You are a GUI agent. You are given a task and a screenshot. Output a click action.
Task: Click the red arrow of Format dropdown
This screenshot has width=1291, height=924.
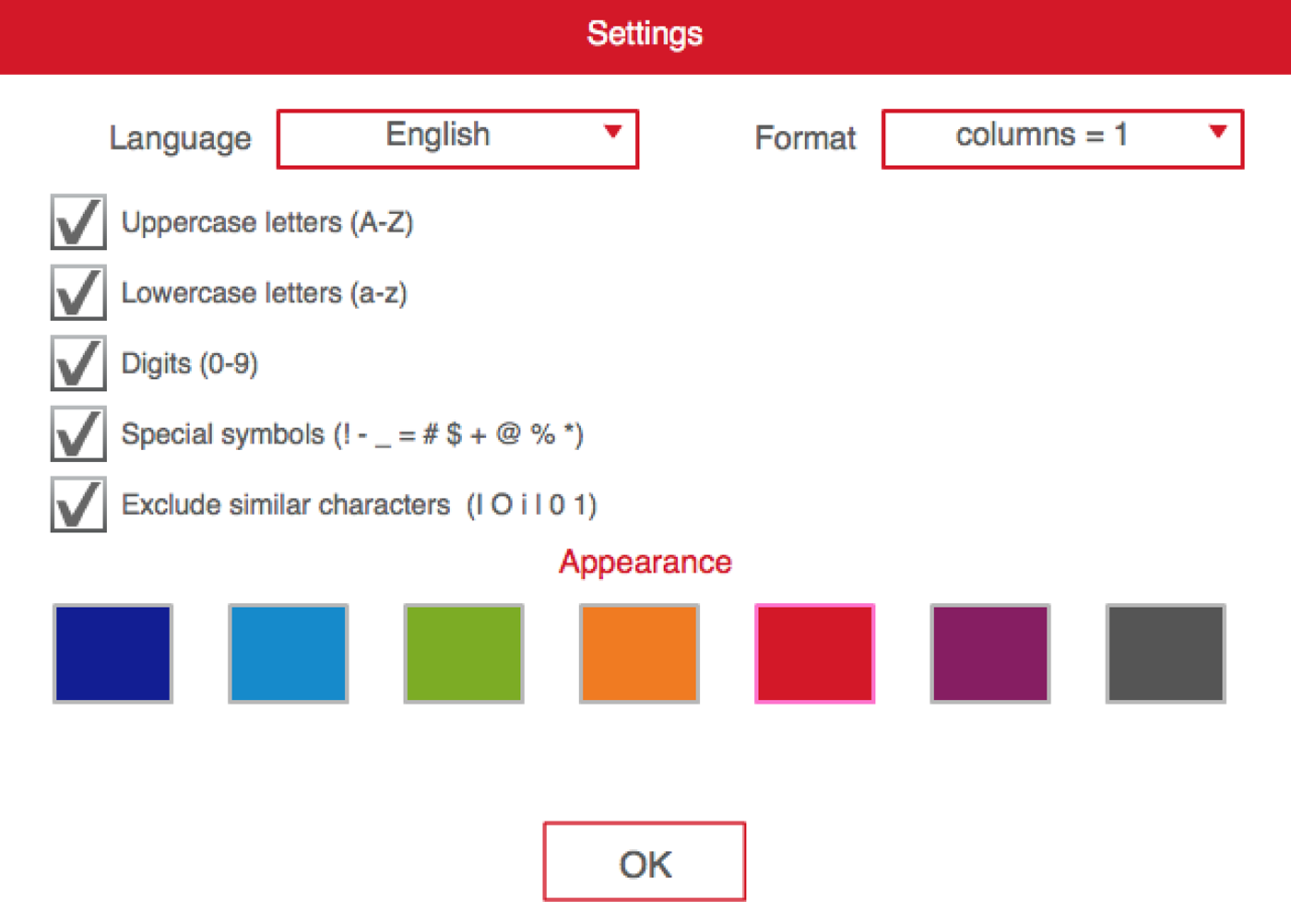pyautogui.click(x=1217, y=132)
